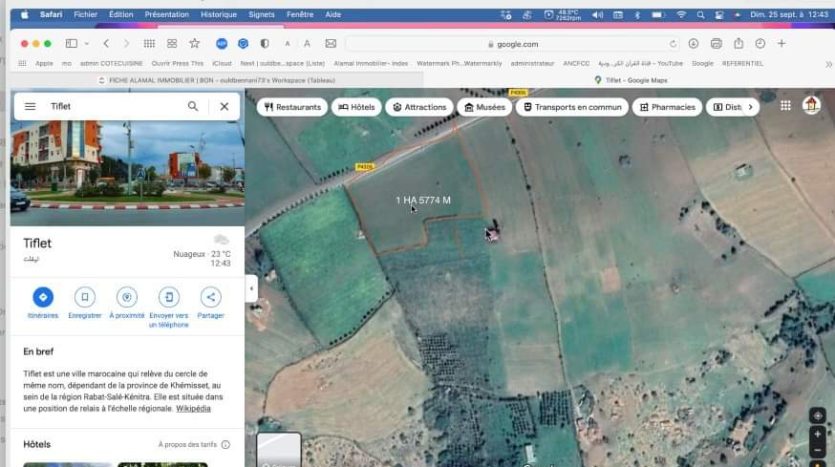Select the Restaurants category chip
Viewport: 835px width, 467px height.
point(292,107)
